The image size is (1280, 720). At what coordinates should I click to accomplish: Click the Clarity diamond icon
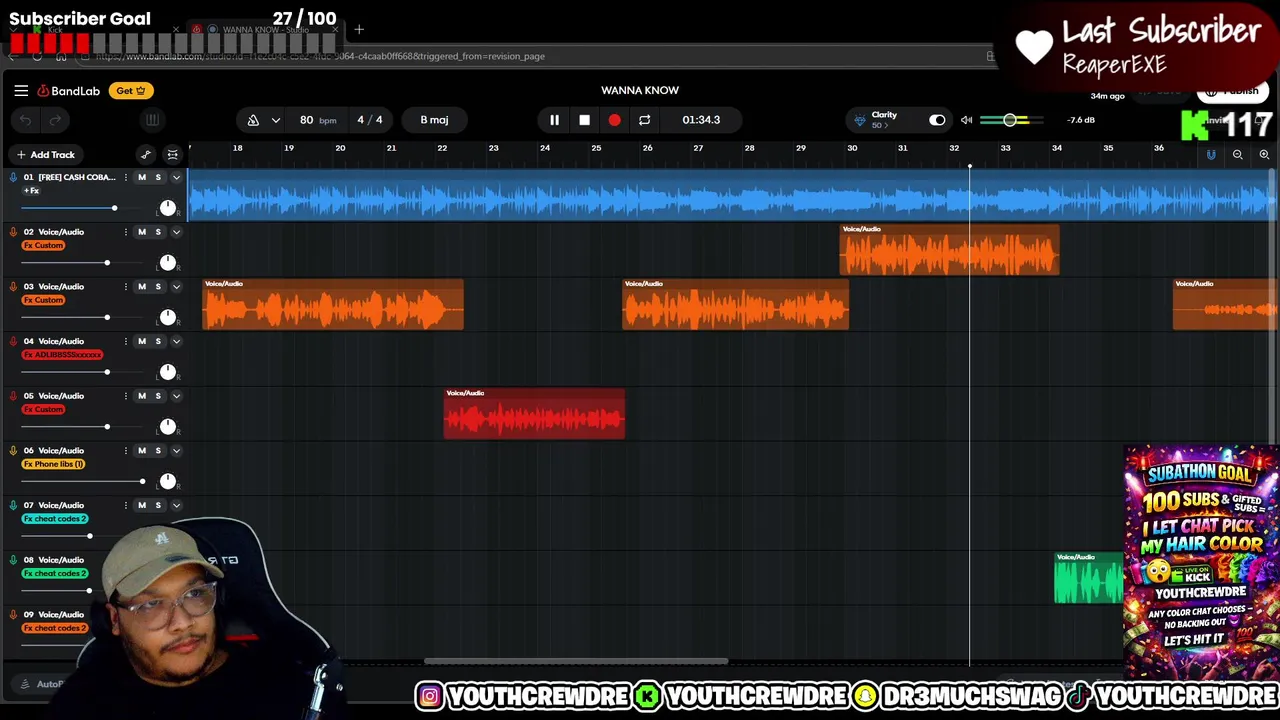point(859,120)
